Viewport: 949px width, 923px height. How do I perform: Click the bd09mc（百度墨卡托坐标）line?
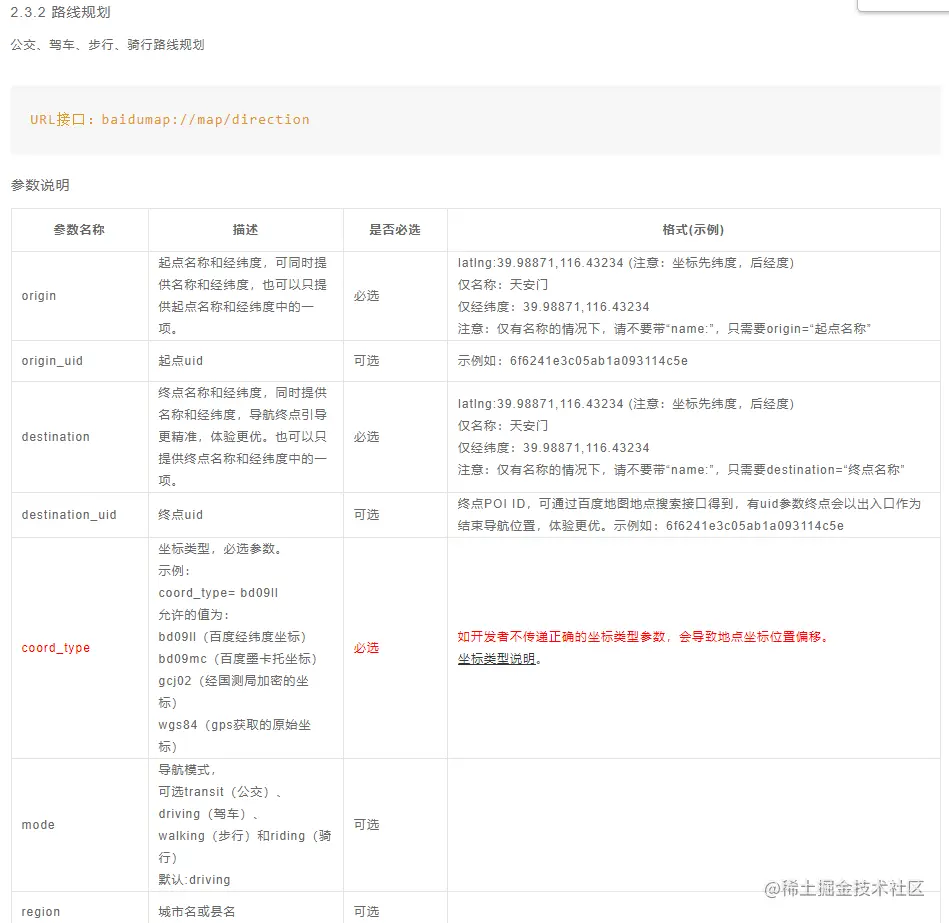238,659
